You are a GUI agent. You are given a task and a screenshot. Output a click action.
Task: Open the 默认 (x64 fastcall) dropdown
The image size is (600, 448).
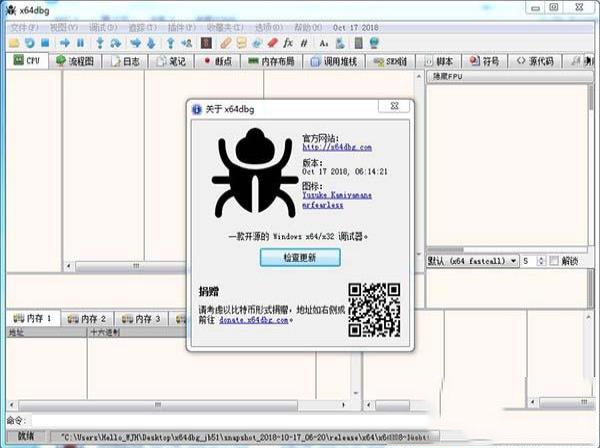click(x=473, y=261)
